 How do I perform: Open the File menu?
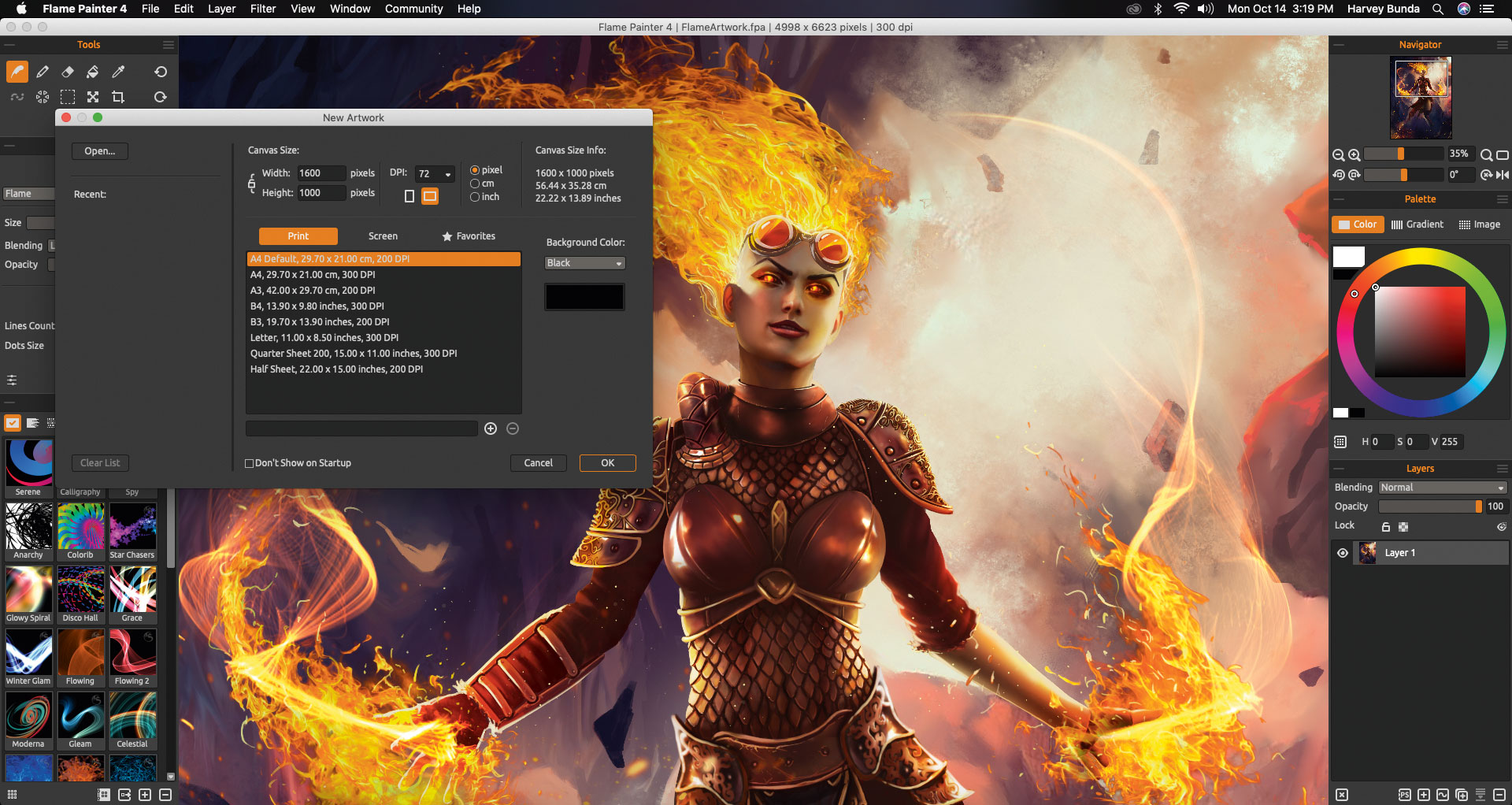tap(150, 9)
